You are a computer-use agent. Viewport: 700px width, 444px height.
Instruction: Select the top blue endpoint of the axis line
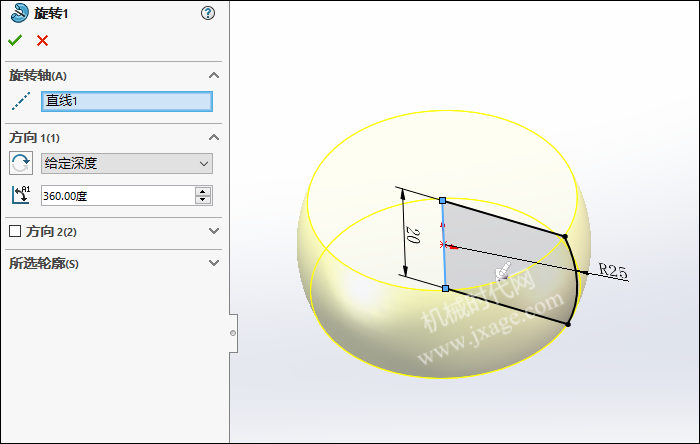point(442,201)
